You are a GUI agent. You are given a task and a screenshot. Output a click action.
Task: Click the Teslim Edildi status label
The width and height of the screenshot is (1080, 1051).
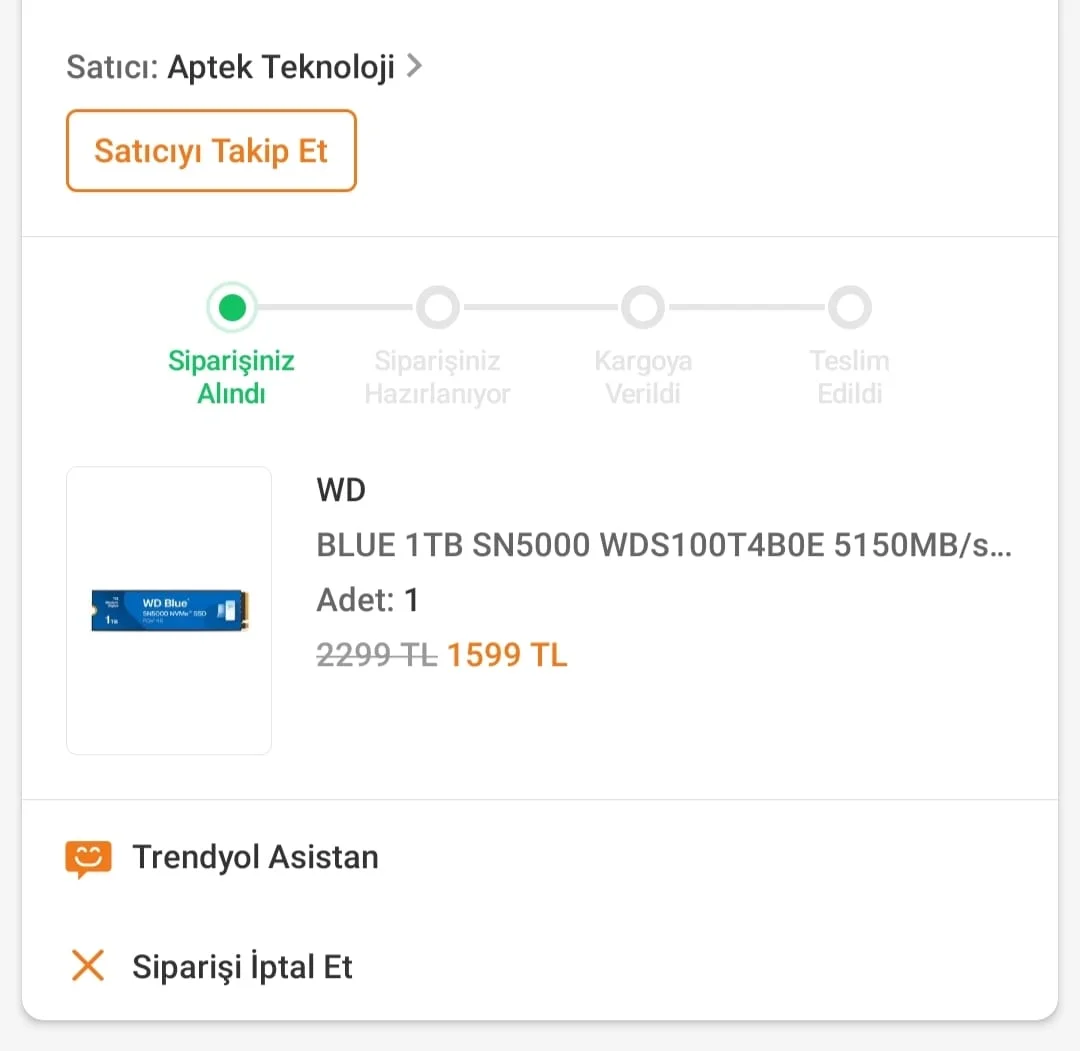click(x=849, y=377)
